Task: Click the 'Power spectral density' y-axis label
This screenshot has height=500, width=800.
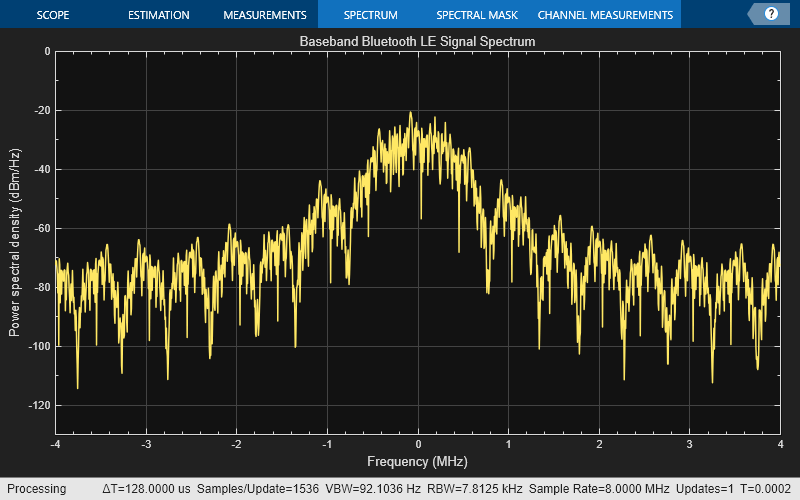Action: pos(15,242)
